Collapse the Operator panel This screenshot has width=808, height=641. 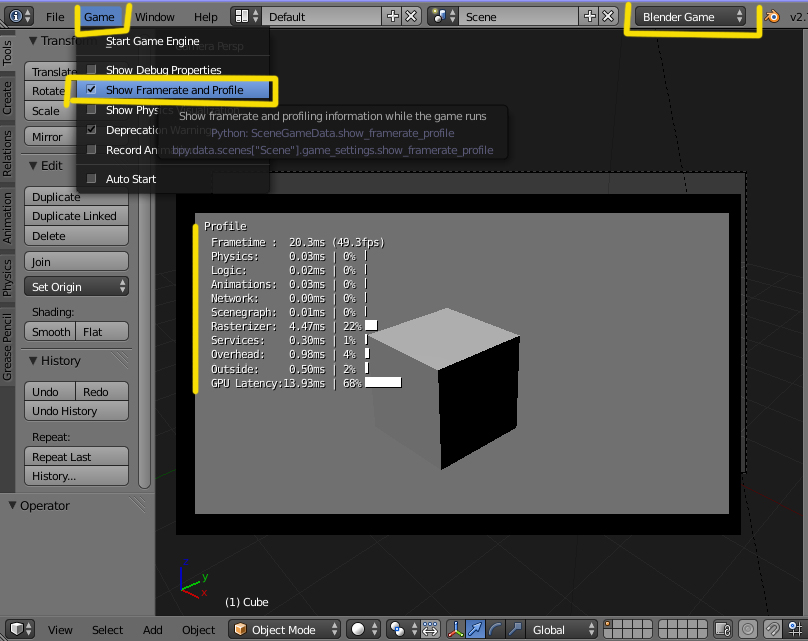tap(12, 505)
